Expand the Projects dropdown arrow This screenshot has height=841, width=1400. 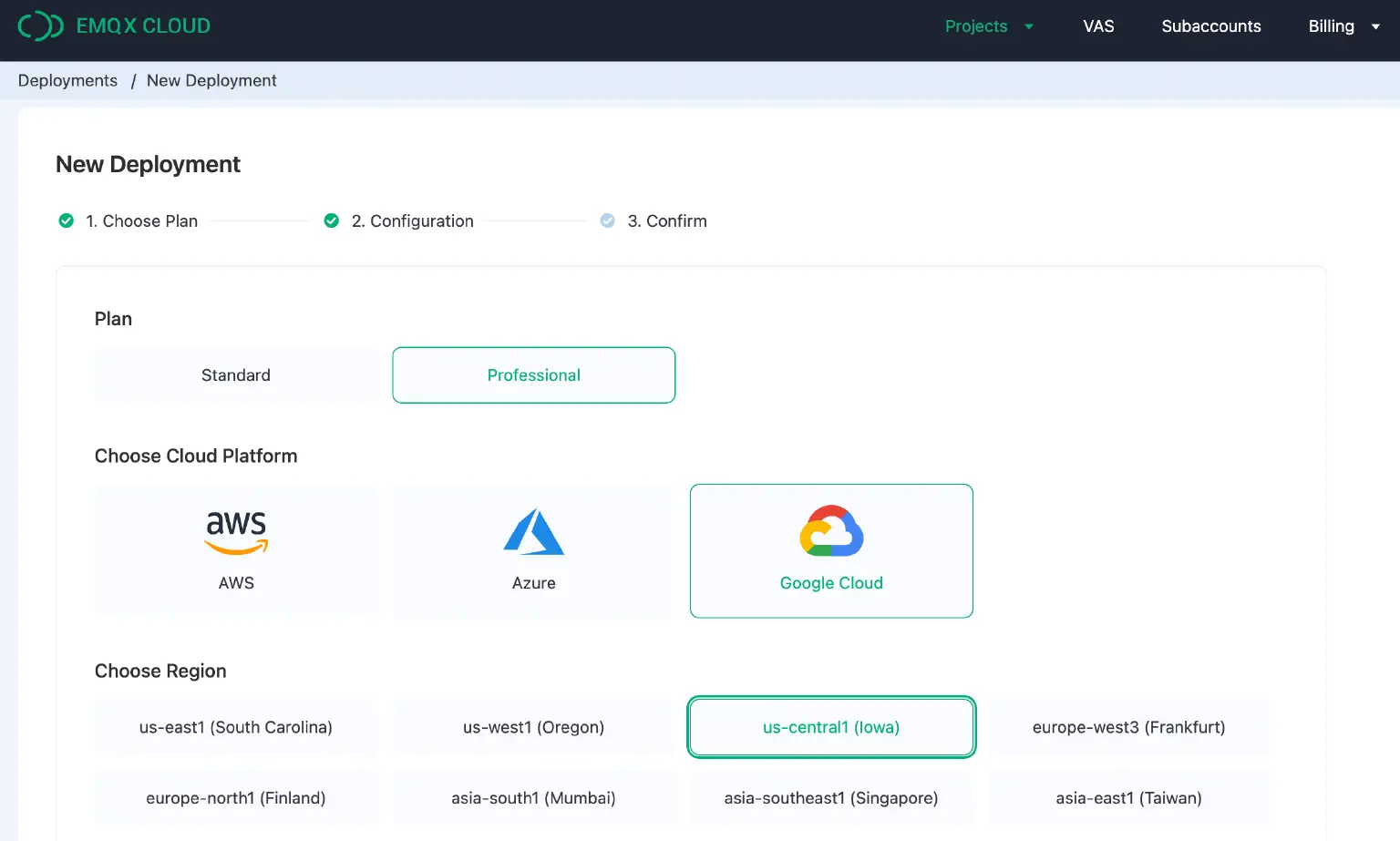pos(1029,26)
